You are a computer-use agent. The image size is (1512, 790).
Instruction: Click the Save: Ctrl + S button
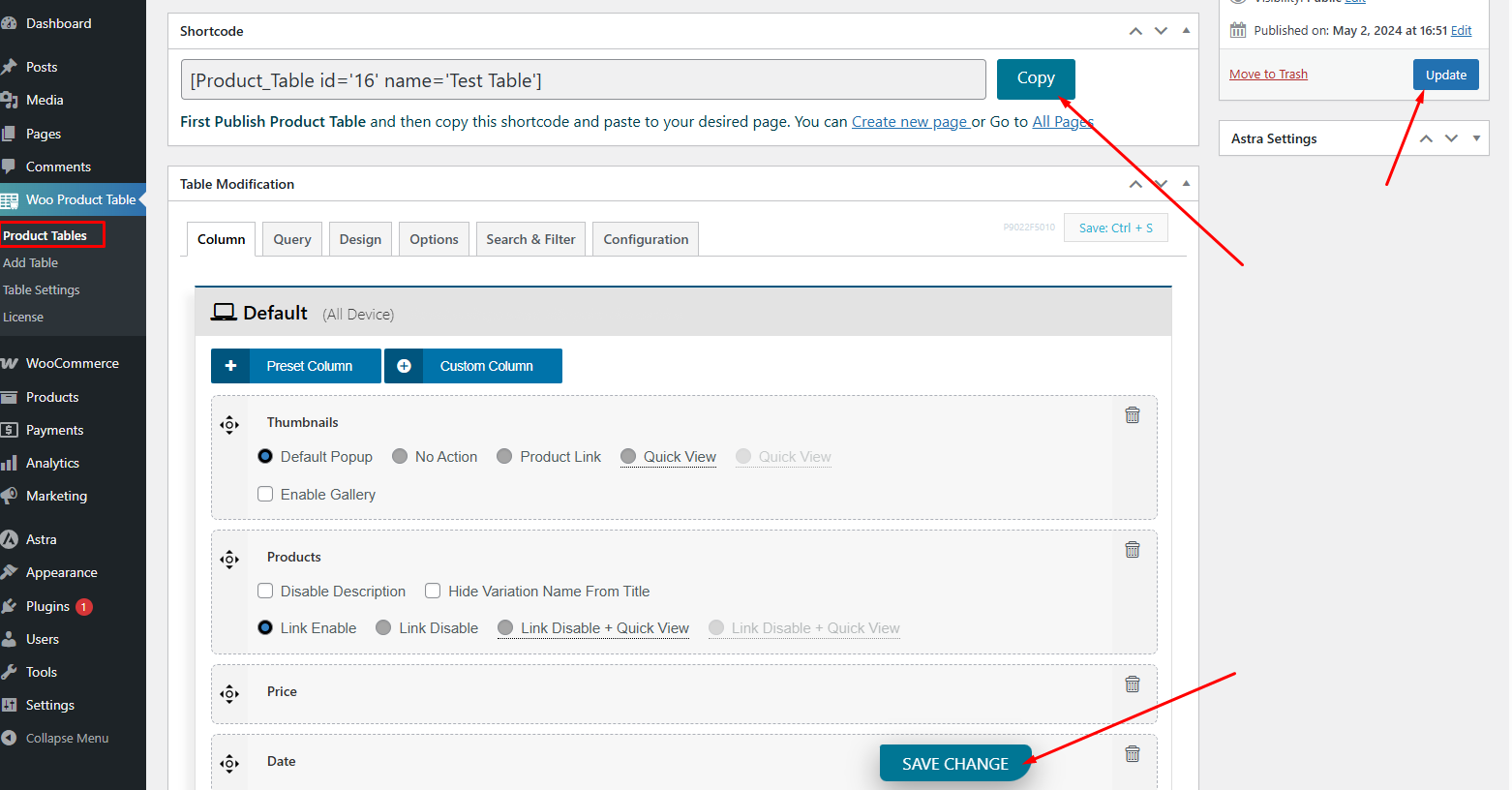tap(1116, 228)
